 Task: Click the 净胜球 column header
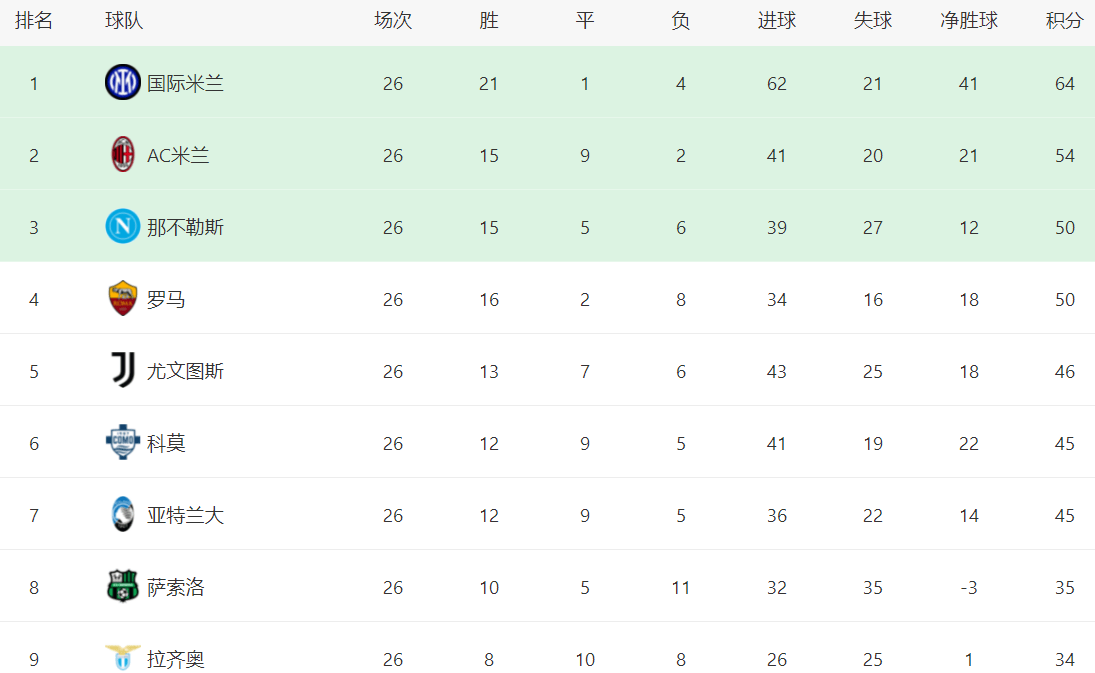click(x=968, y=21)
